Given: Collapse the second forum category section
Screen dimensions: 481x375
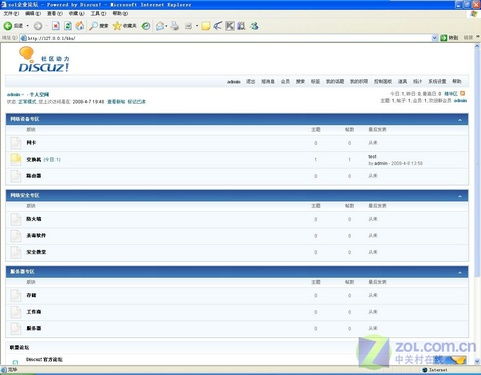Looking at the screenshot, I should (x=460, y=196).
